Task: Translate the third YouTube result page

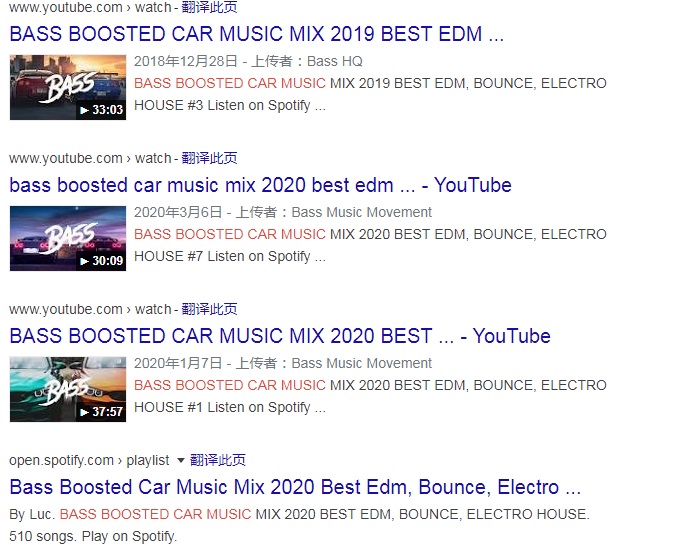Action: (209, 309)
